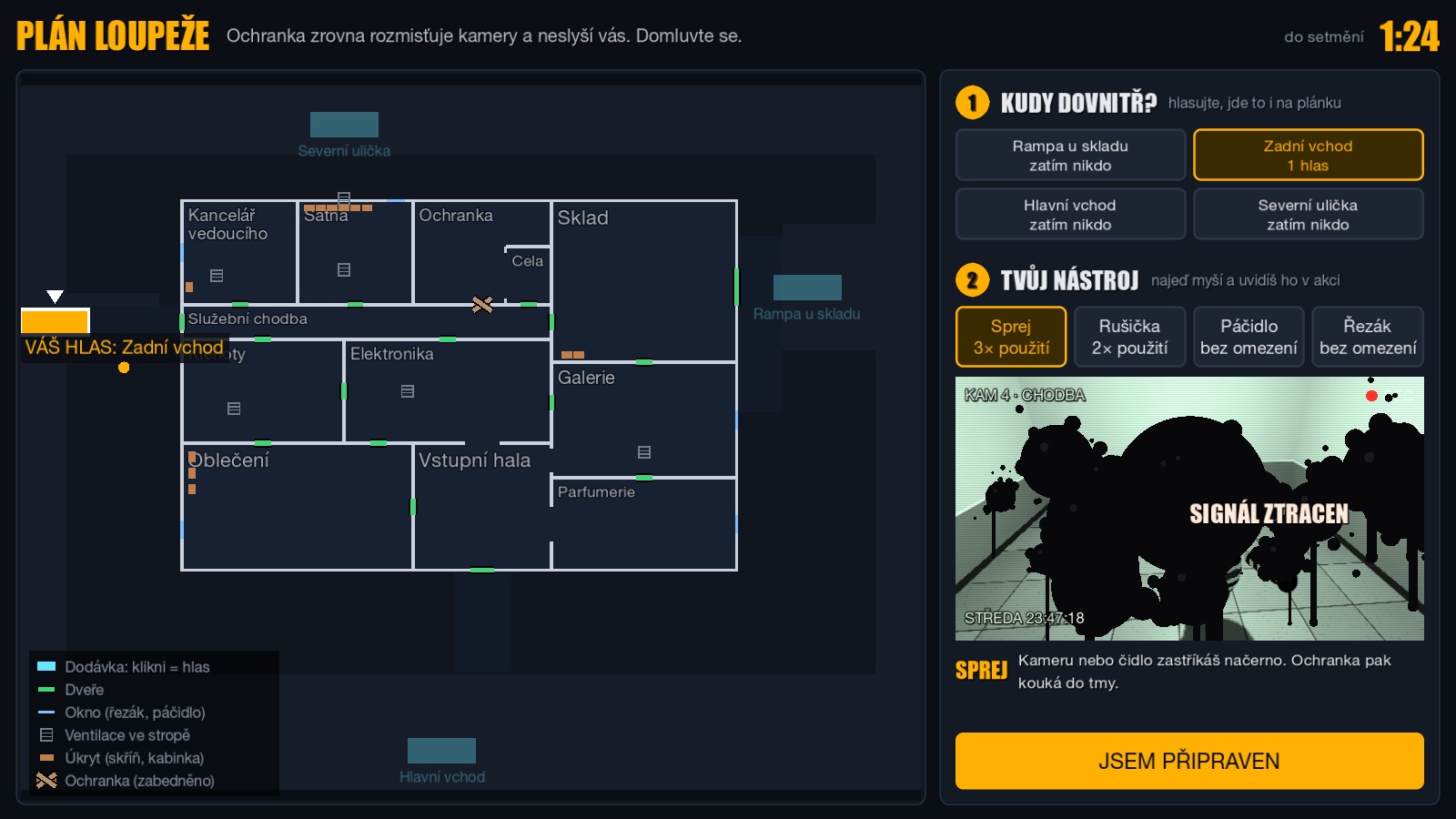Pick Severní ulička entry option
Screen dimensions: 1456x819
[x=1308, y=214]
